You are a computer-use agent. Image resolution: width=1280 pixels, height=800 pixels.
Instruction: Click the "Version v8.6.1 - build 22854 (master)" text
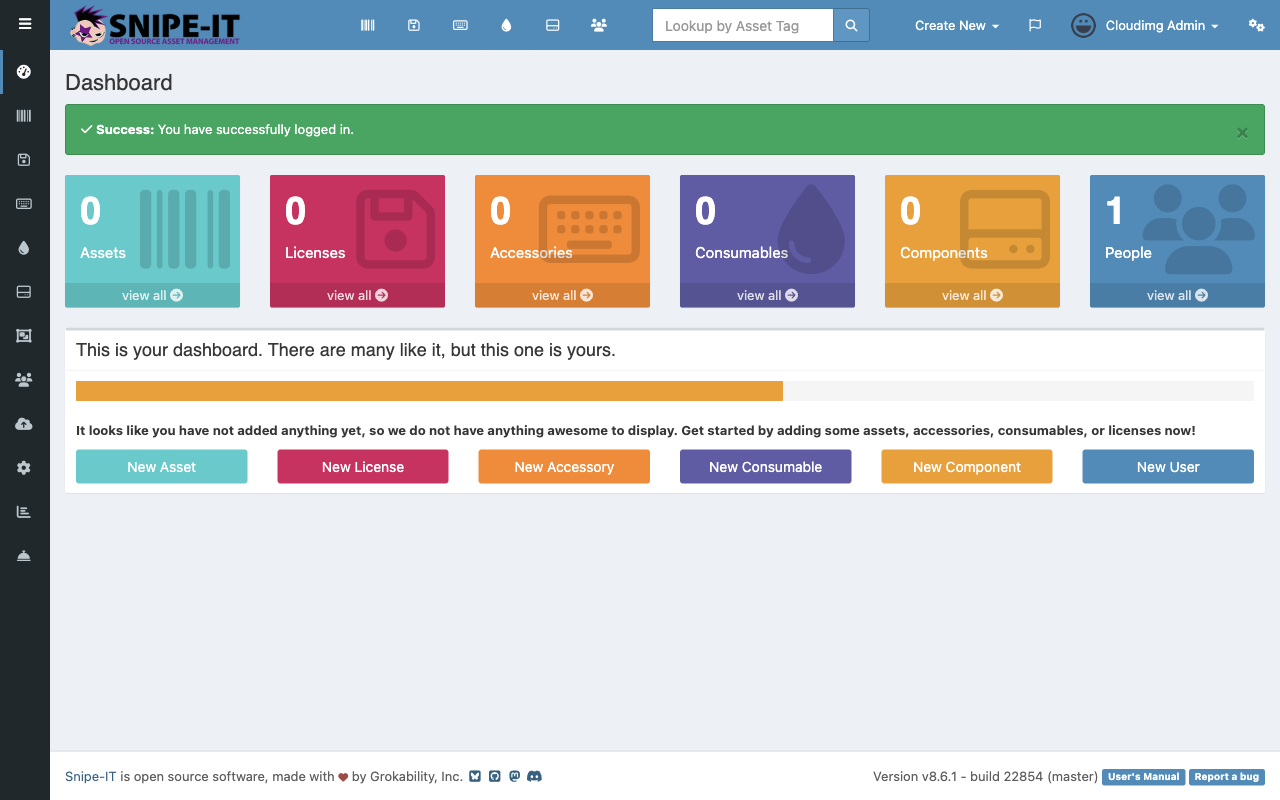(x=985, y=776)
